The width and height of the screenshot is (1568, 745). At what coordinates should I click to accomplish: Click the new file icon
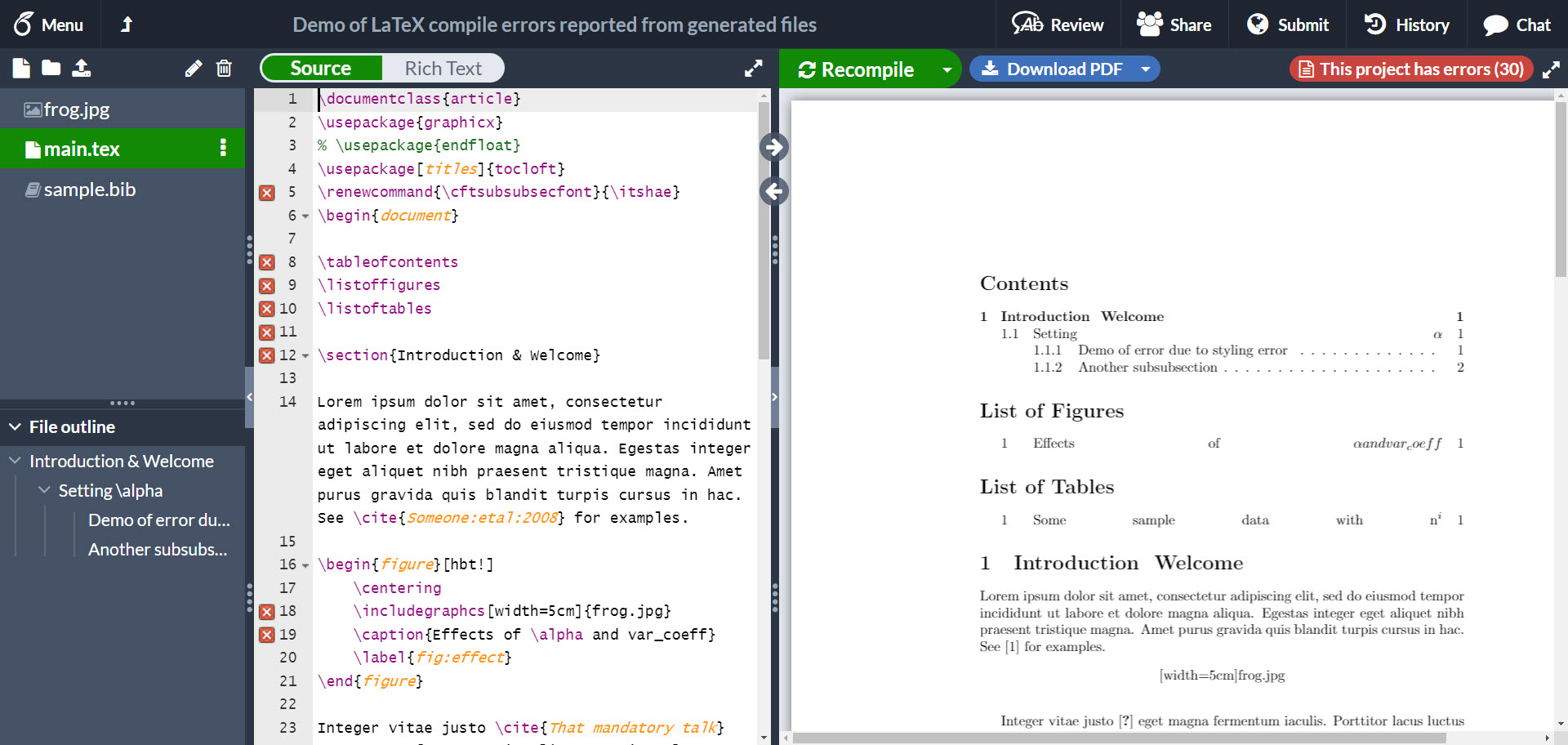(x=21, y=69)
